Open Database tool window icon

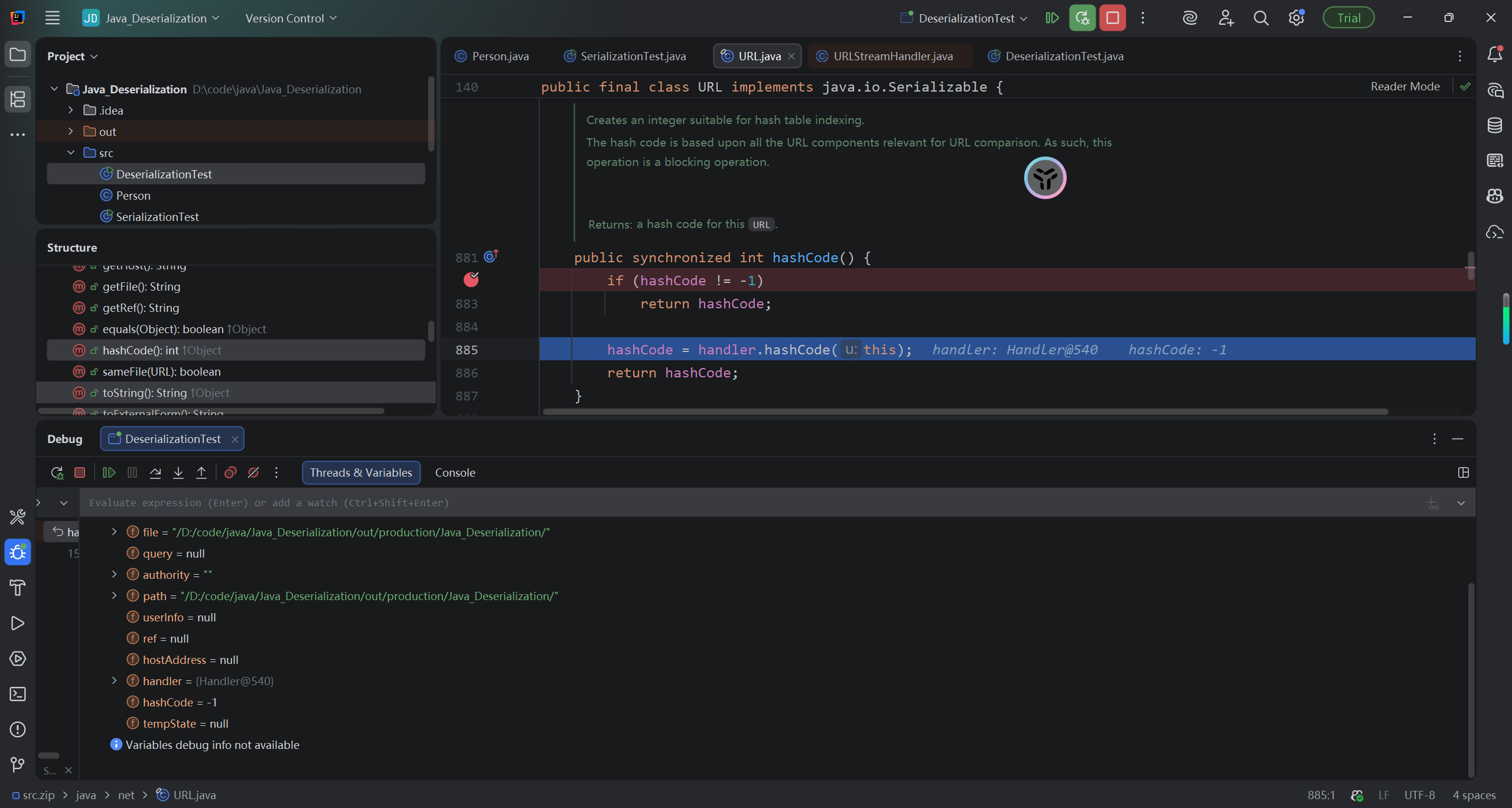pos(1494,125)
